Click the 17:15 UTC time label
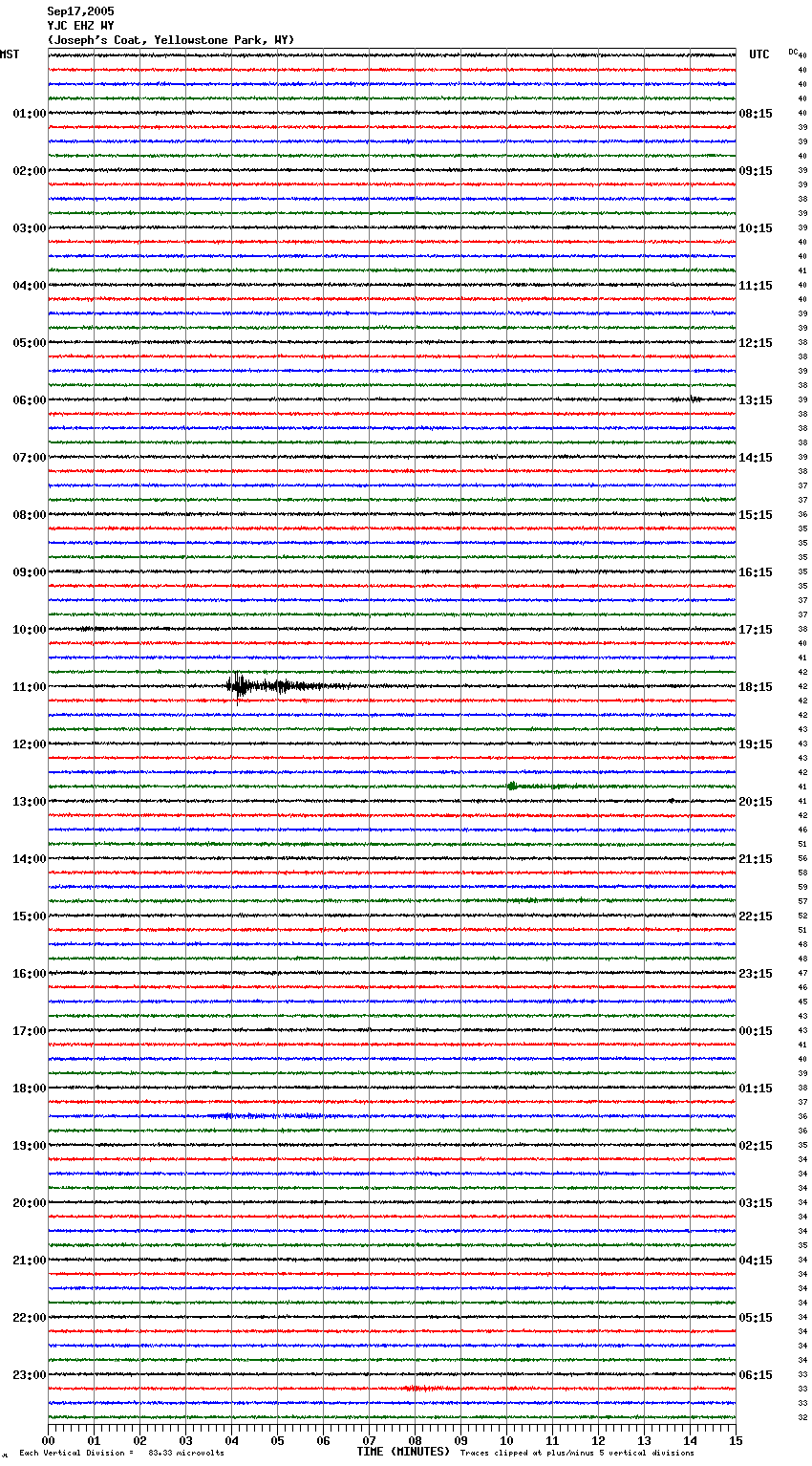 [756, 630]
